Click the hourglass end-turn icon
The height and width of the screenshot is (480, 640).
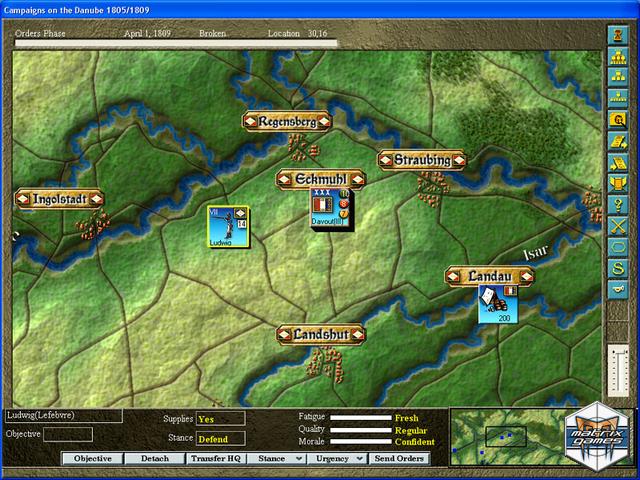[618, 33]
